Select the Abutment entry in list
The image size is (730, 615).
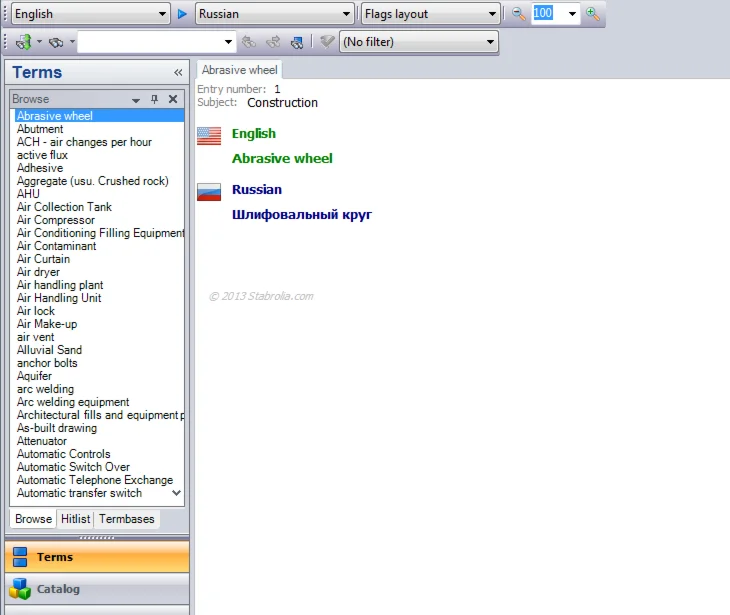(40, 129)
